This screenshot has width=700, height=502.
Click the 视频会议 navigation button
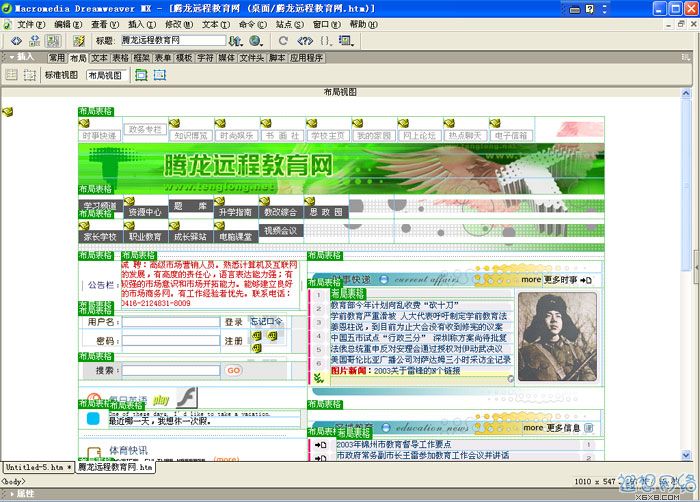pyautogui.click(x=280, y=230)
